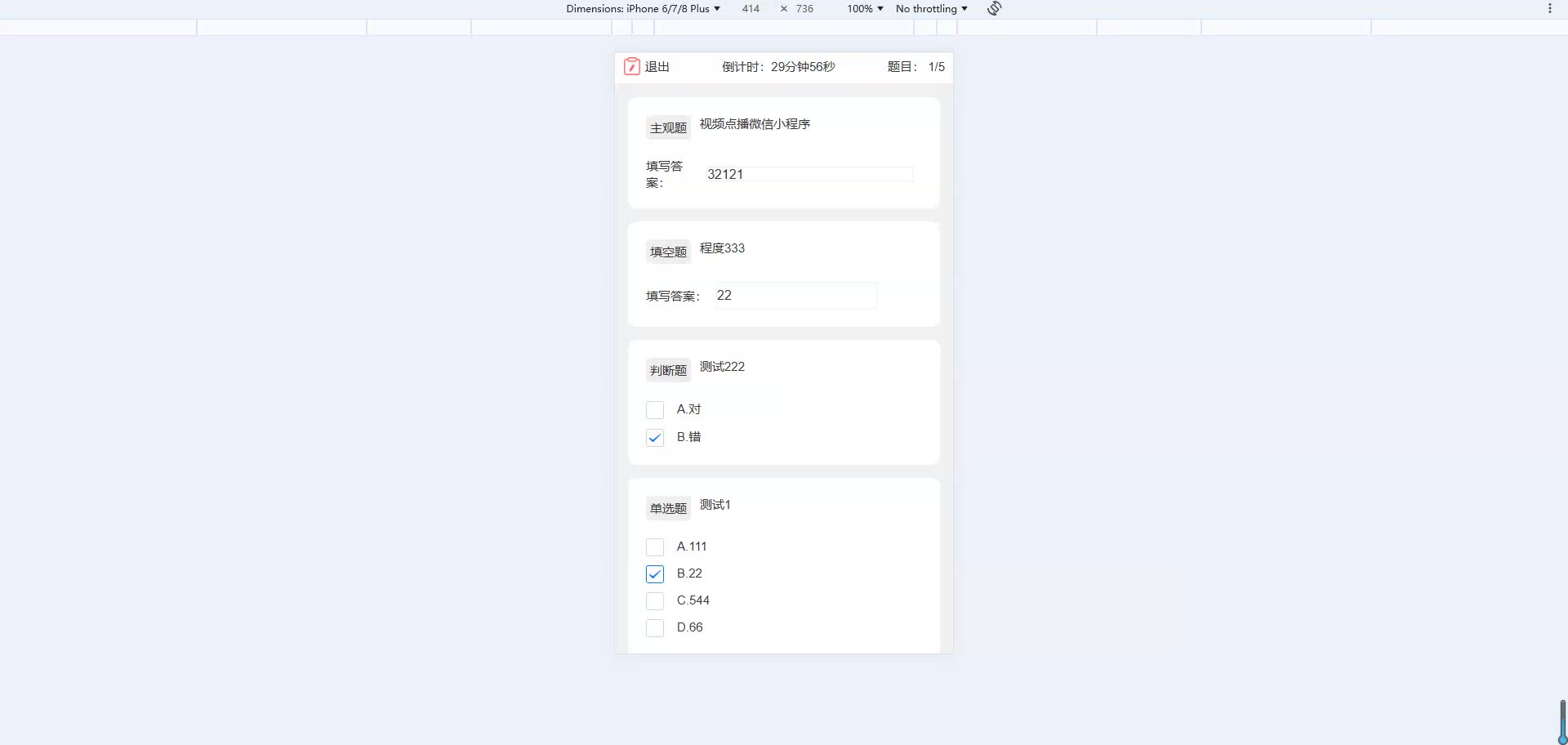Image resolution: width=1568 pixels, height=745 pixels.
Task: Click the 退出 exit label
Action: [657, 67]
